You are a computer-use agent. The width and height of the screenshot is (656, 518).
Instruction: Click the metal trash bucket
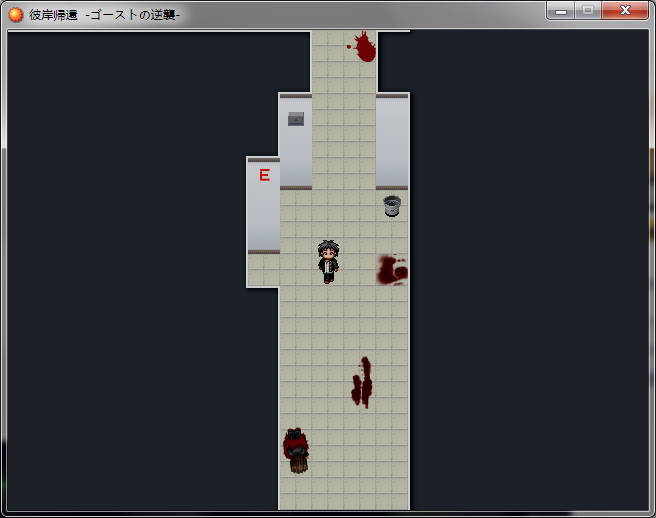392,206
